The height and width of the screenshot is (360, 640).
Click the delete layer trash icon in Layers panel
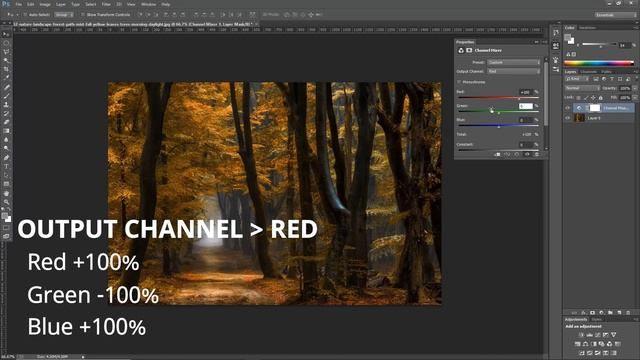(628, 313)
